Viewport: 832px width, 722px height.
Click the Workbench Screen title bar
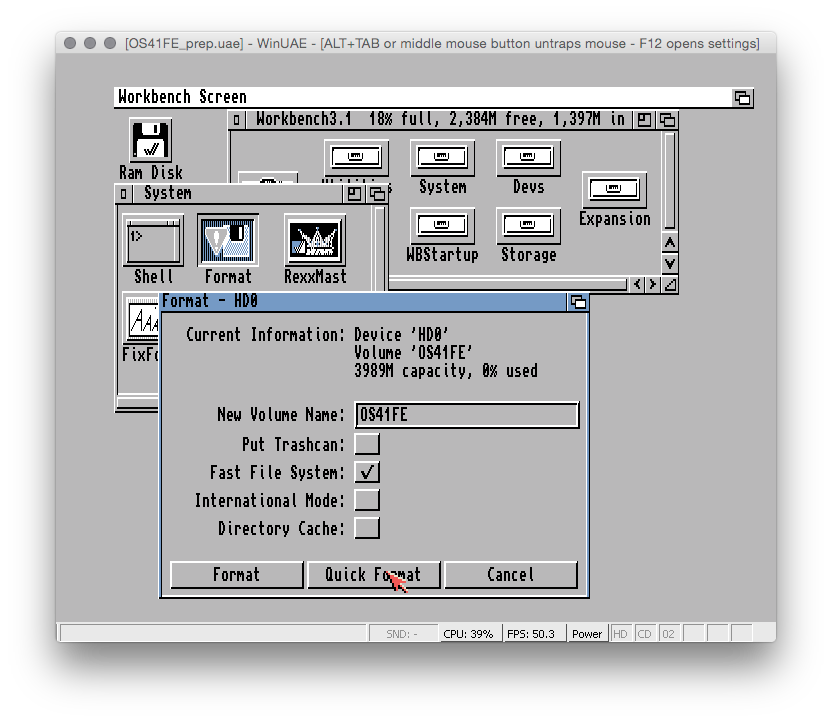point(423,98)
